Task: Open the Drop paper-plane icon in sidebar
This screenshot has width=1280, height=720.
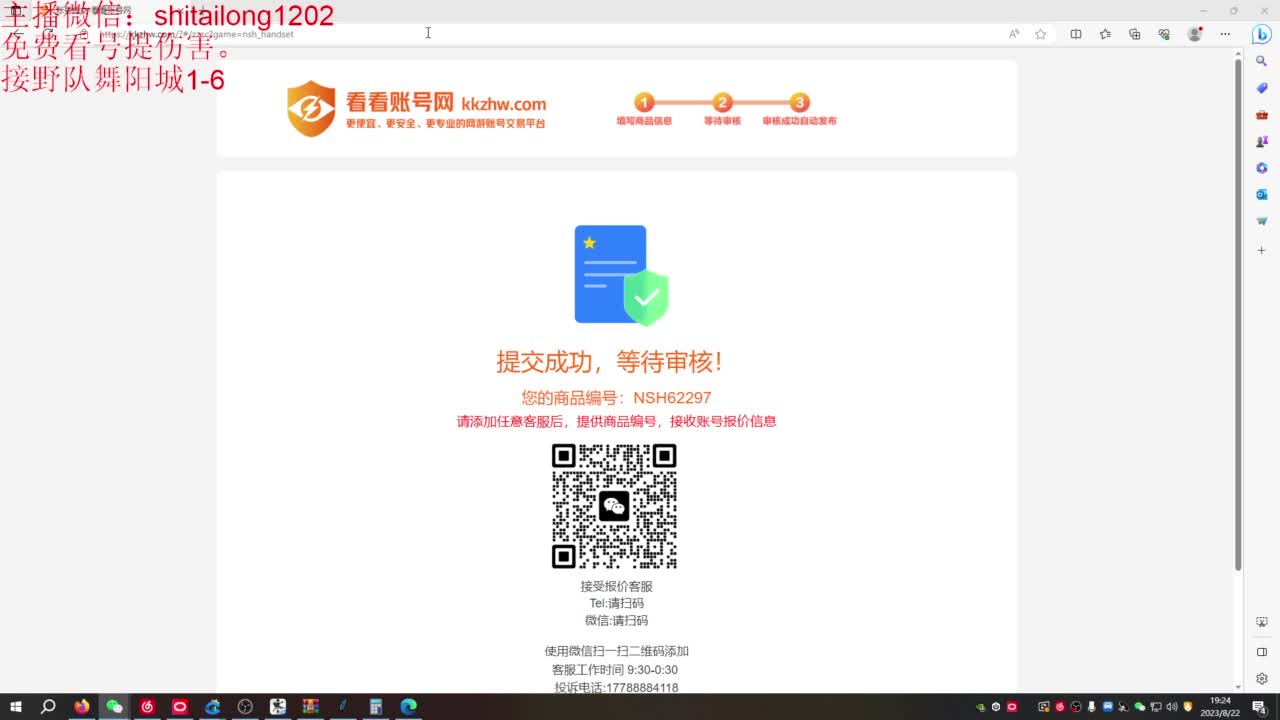Action: coord(1262,221)
